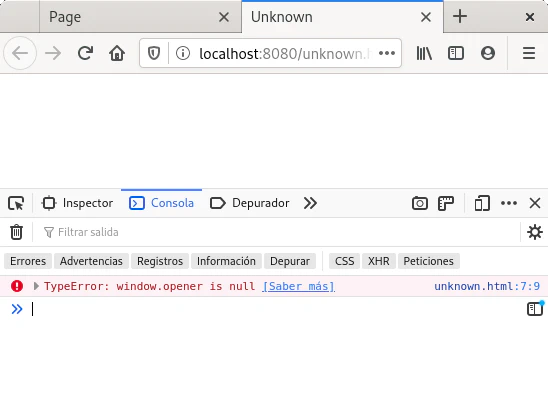Image resolution: width=548 pixels, height=420 pixels.
Task: Toggle the CSS filter
Action: 344,261
